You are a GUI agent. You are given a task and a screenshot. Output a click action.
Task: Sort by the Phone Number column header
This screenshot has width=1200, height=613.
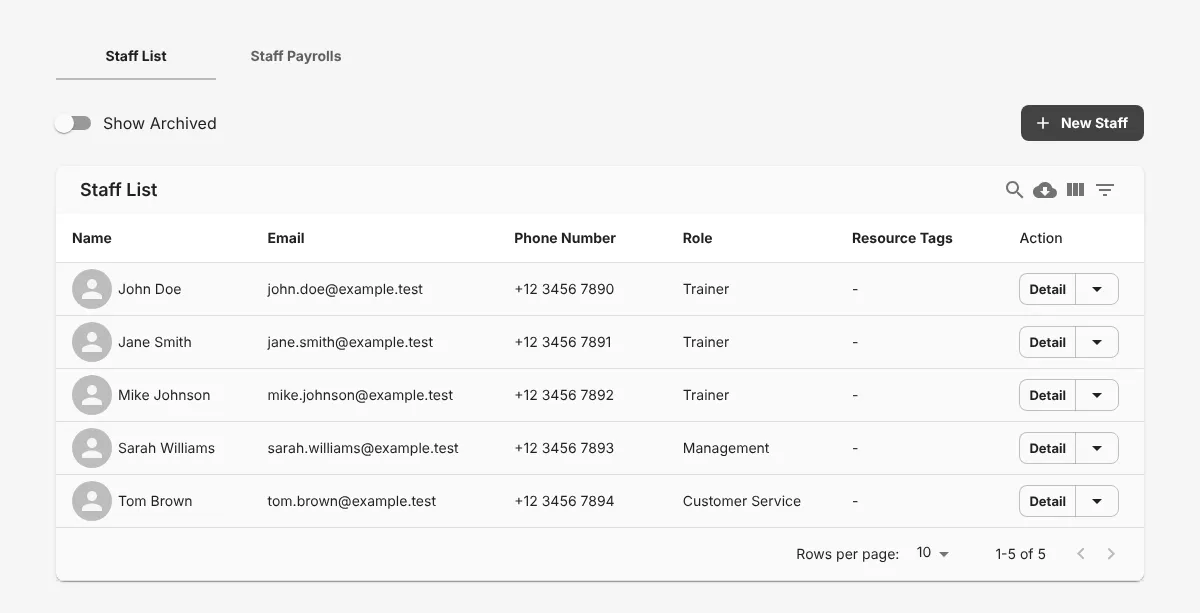point(565,238)
